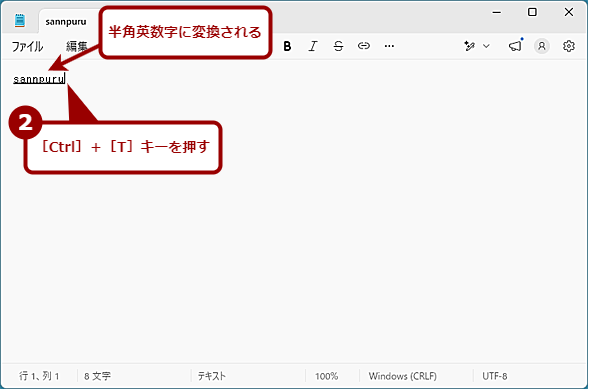This screenshot has height=390, width=589.
Task: Click the テキスト format indicator
Action: click(211, 376)
